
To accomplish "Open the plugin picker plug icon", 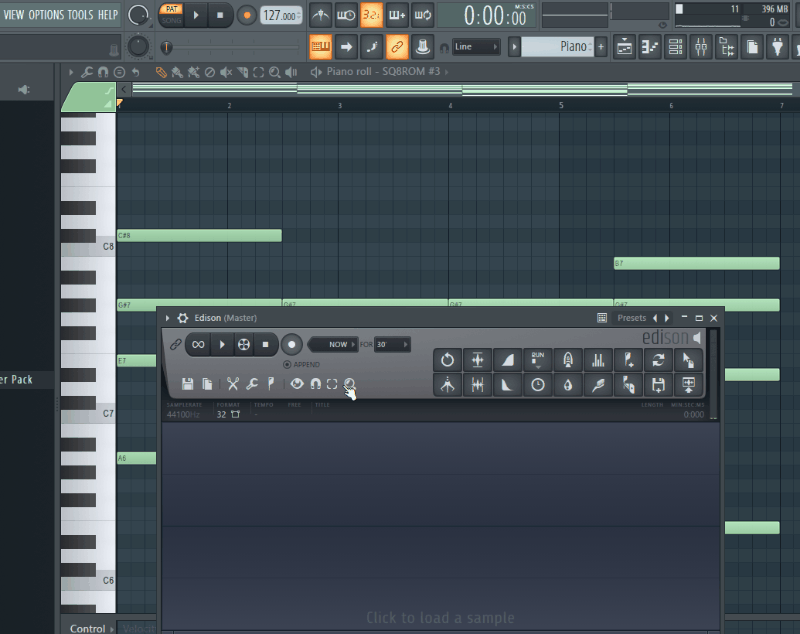I will pos(778,47).
